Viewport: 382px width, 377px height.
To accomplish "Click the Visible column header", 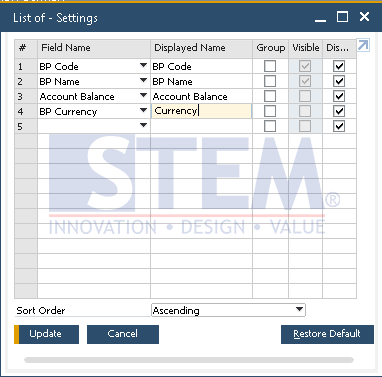I will click(x=306, y=48).
